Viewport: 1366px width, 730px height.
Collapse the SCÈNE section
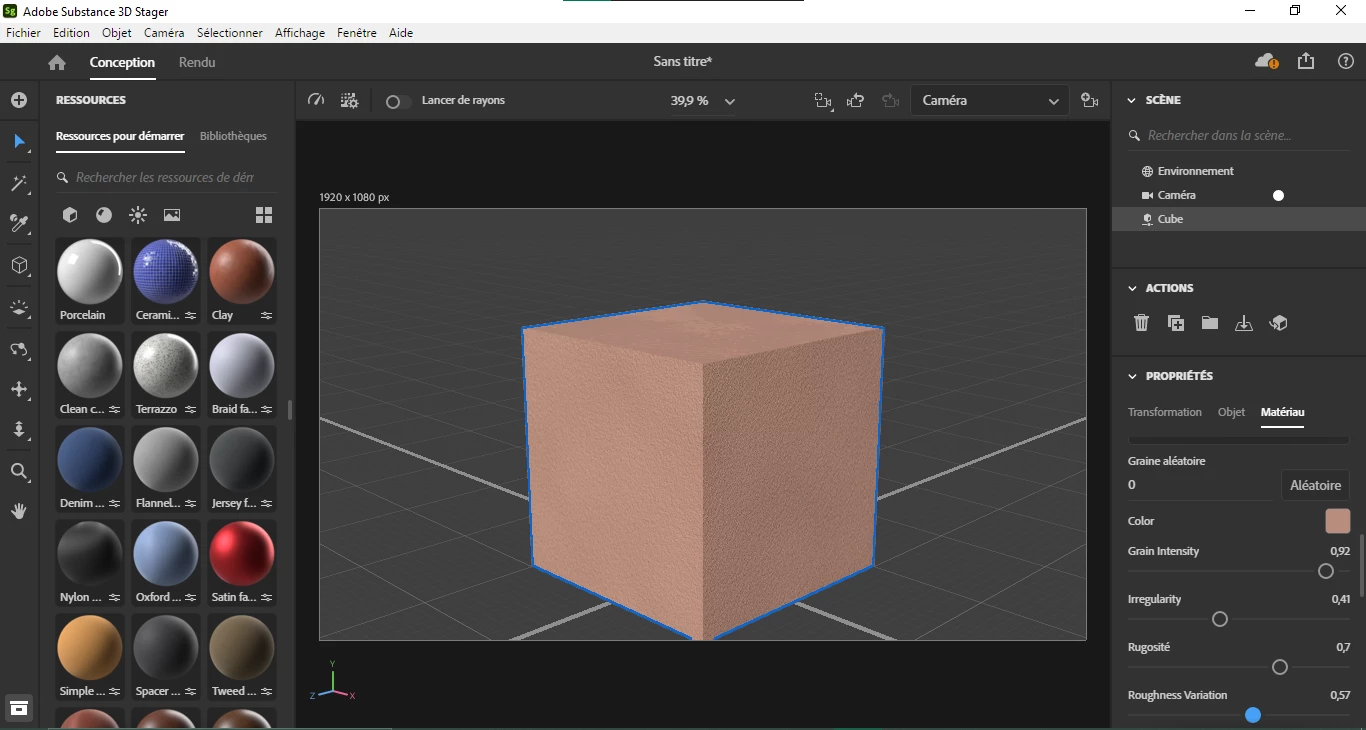click(1132, 100)
